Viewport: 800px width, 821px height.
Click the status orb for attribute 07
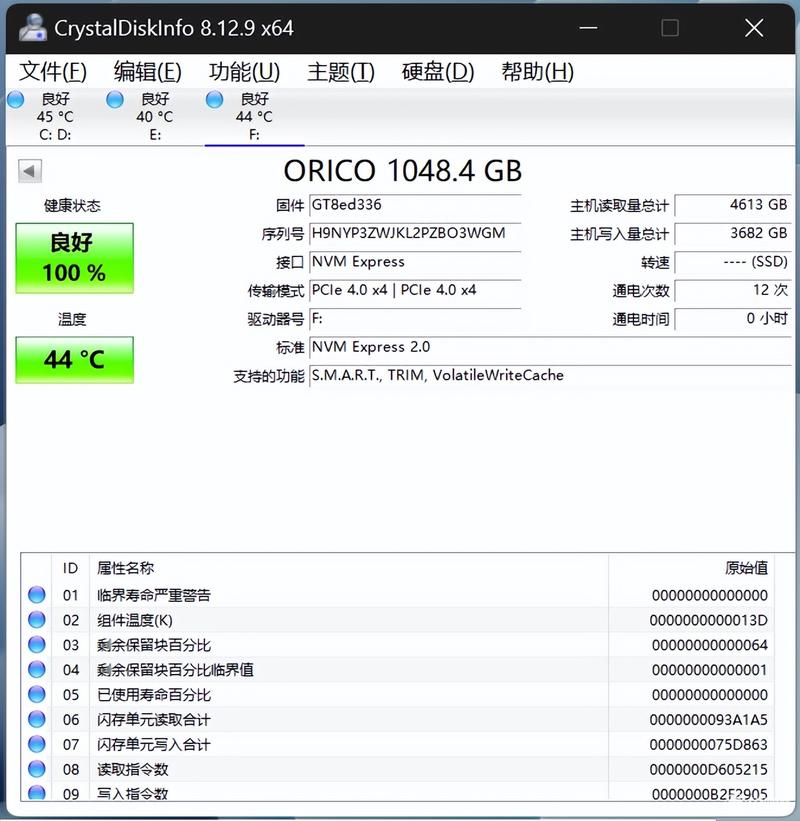tap(37, 744)
